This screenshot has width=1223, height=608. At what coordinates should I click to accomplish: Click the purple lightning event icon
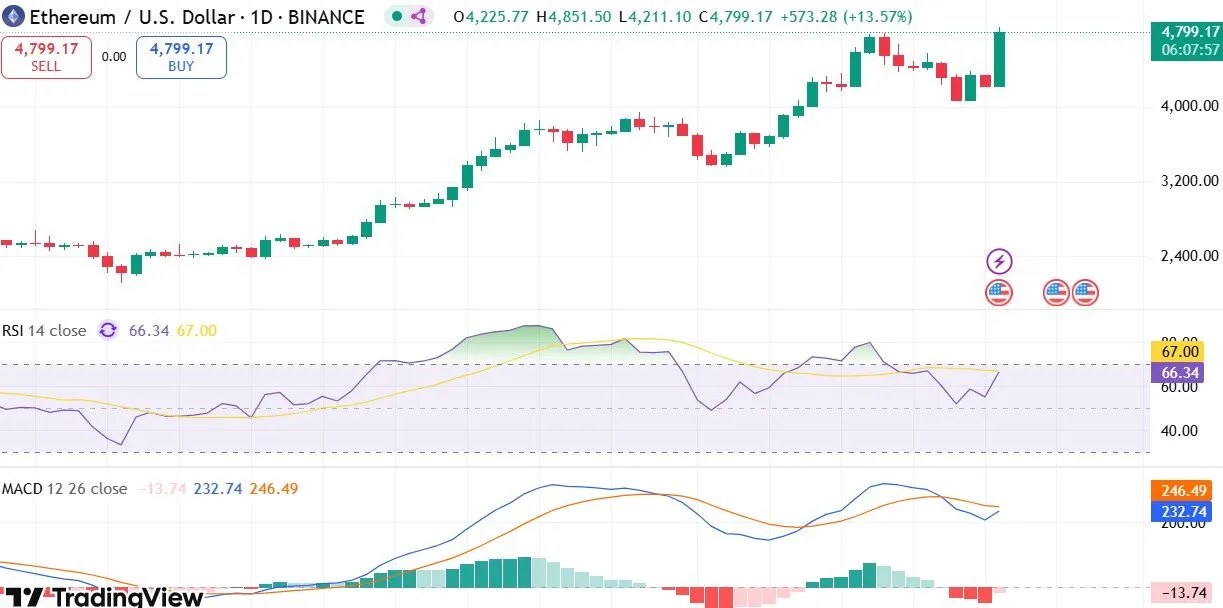(x=998, y=260)
